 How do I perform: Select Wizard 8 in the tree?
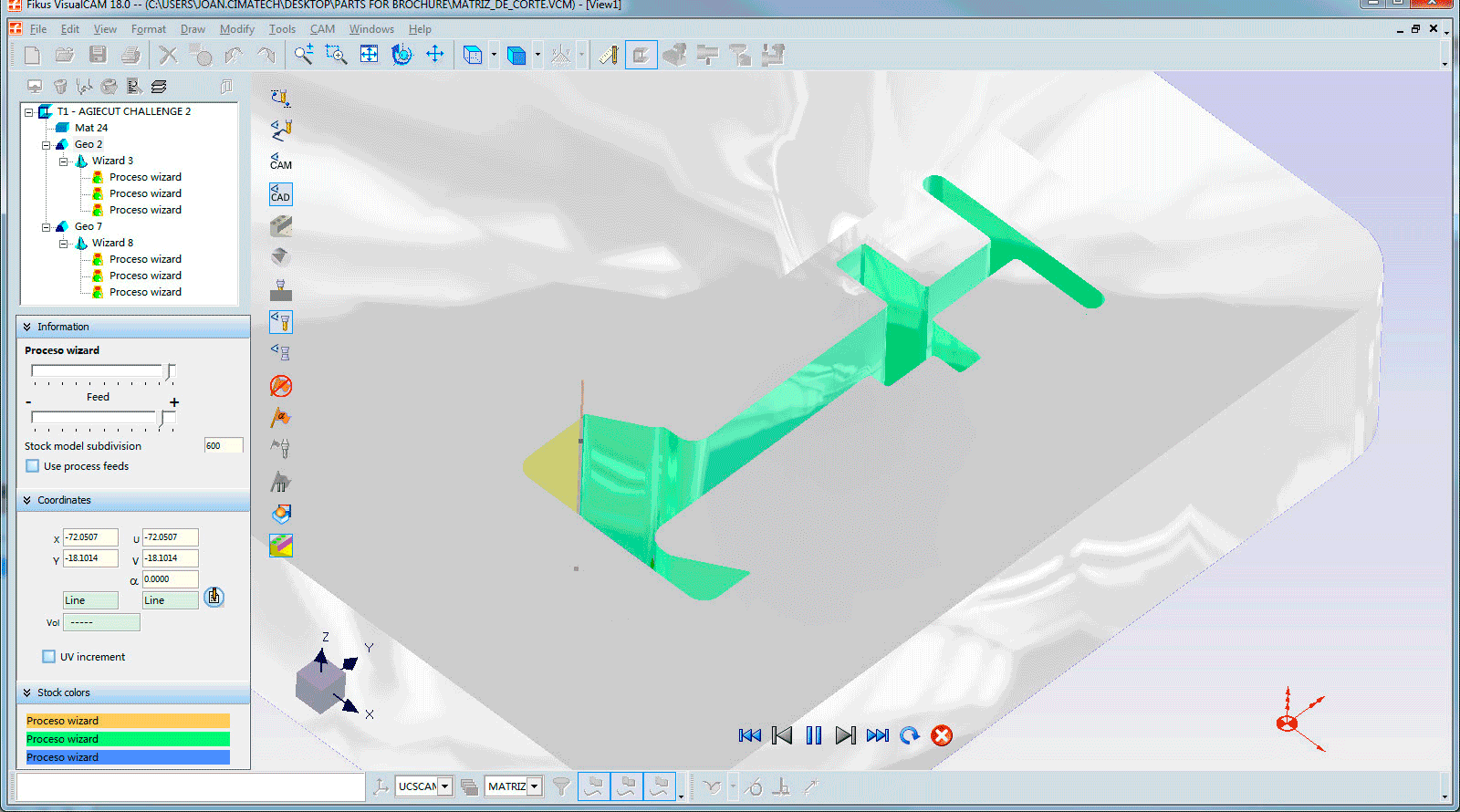[112, 243]
